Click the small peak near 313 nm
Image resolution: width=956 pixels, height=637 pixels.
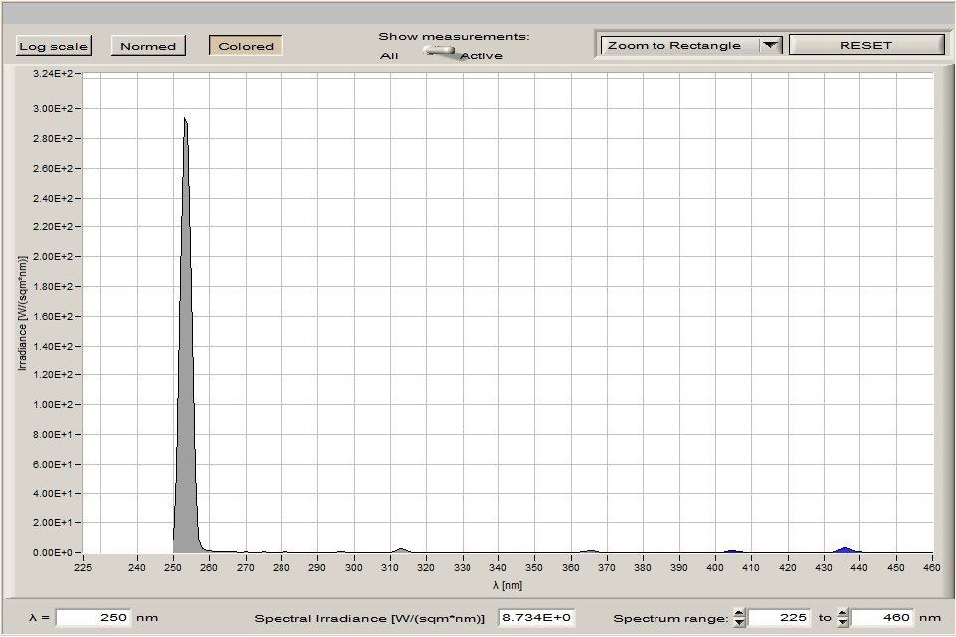[x=401, y=550]
